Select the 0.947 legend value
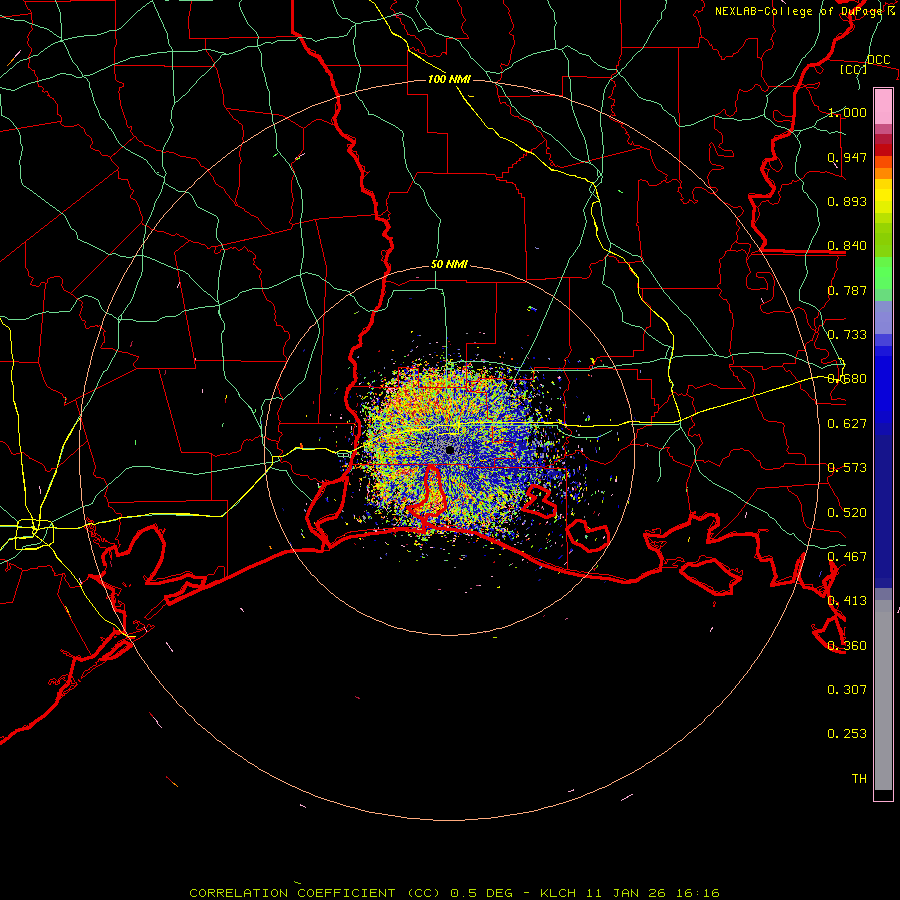Image resolution: width=900 pixels, height=900 pixels. pos(847,157)
